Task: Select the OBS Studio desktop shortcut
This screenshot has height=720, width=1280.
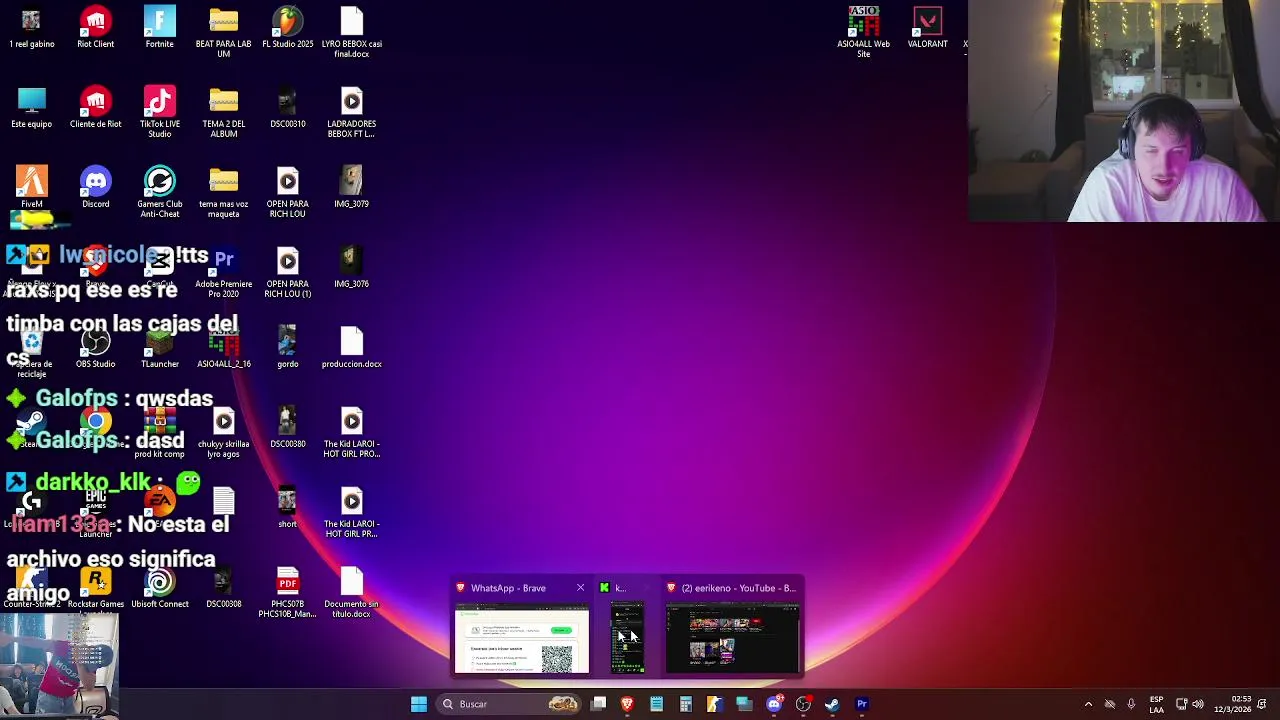Action: 96,348
